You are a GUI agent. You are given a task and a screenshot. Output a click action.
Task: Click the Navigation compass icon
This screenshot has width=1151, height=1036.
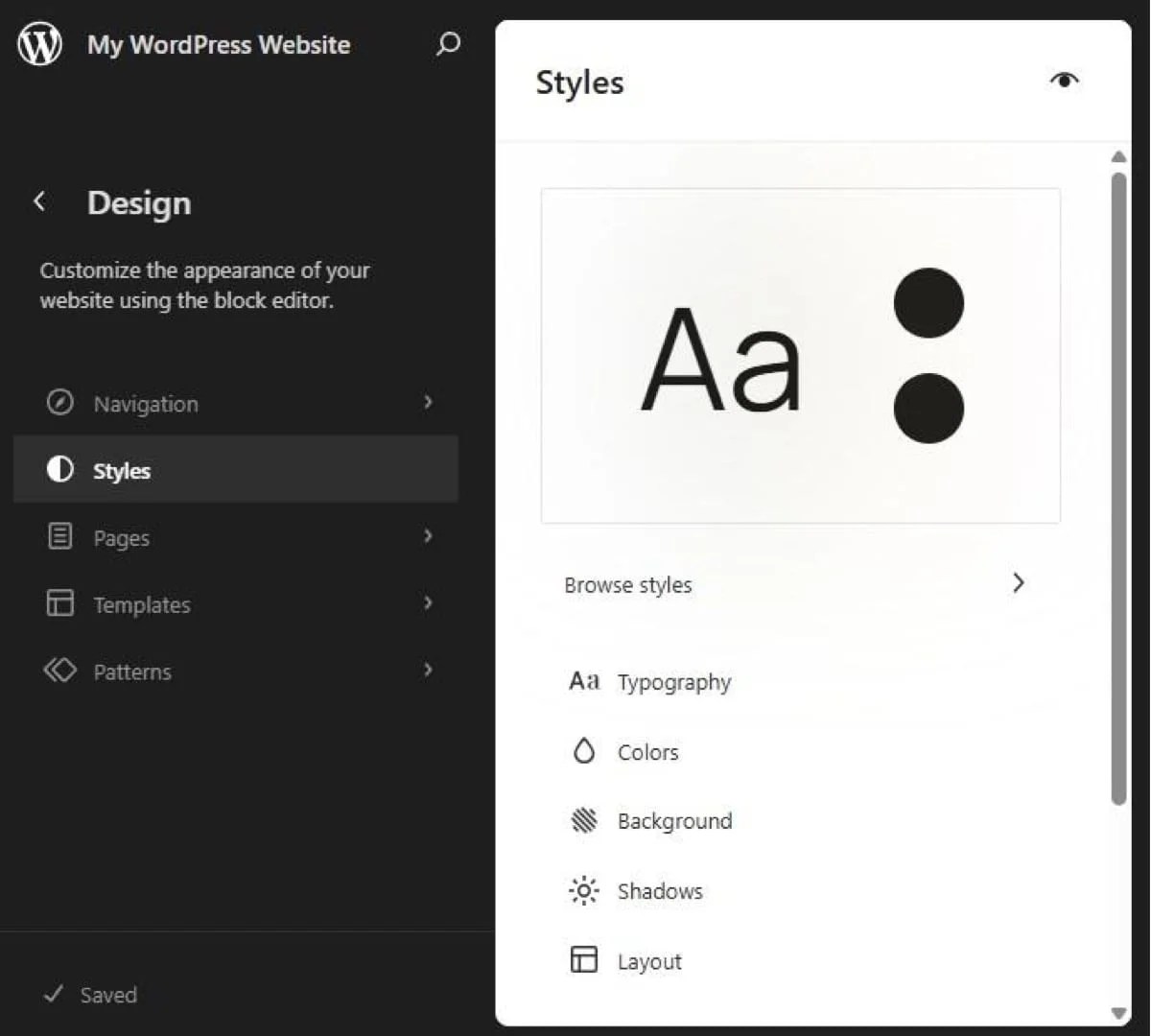(59, 403)
